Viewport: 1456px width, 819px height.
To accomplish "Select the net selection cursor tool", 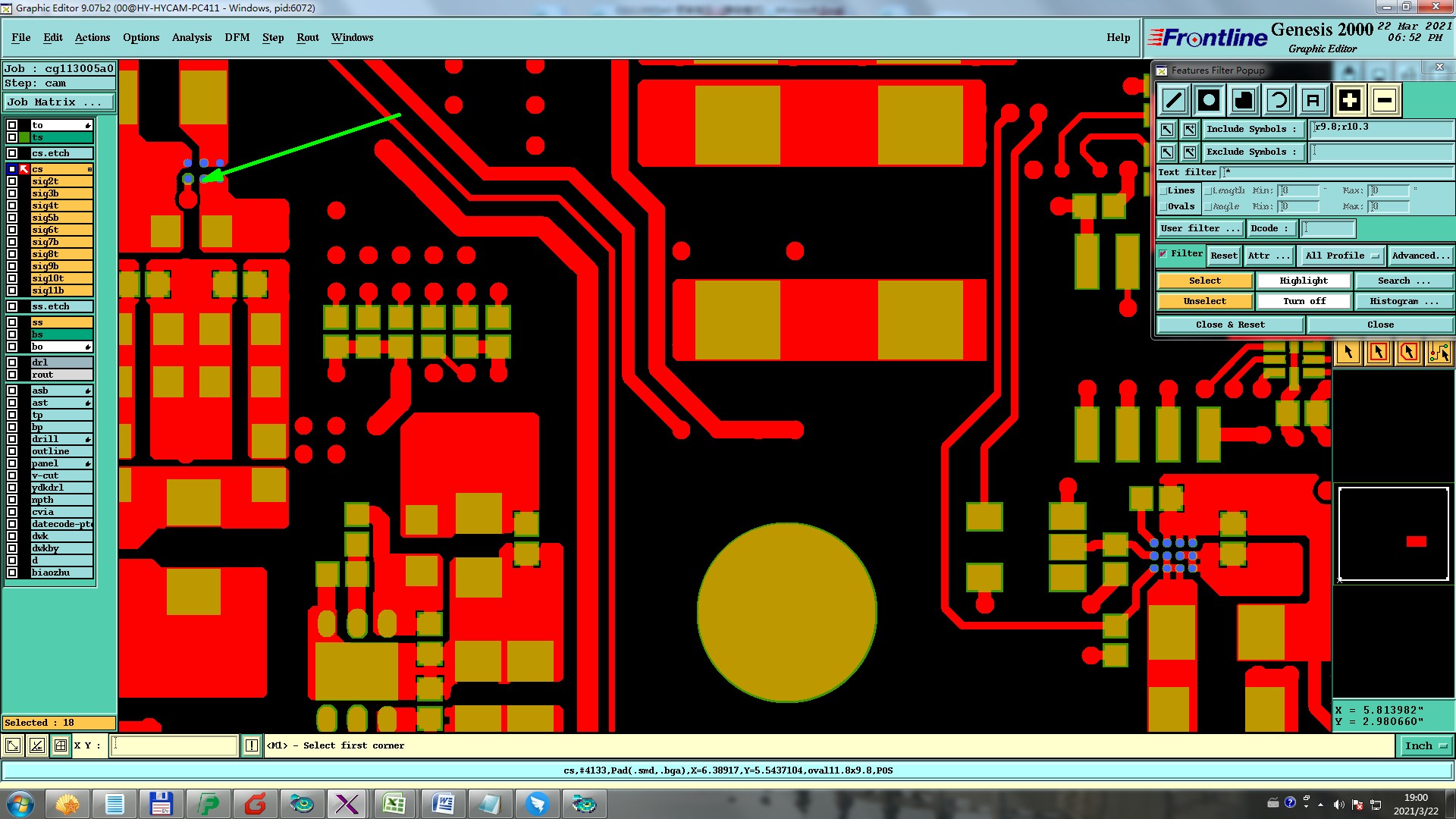I will click(x=1439, y=353).
